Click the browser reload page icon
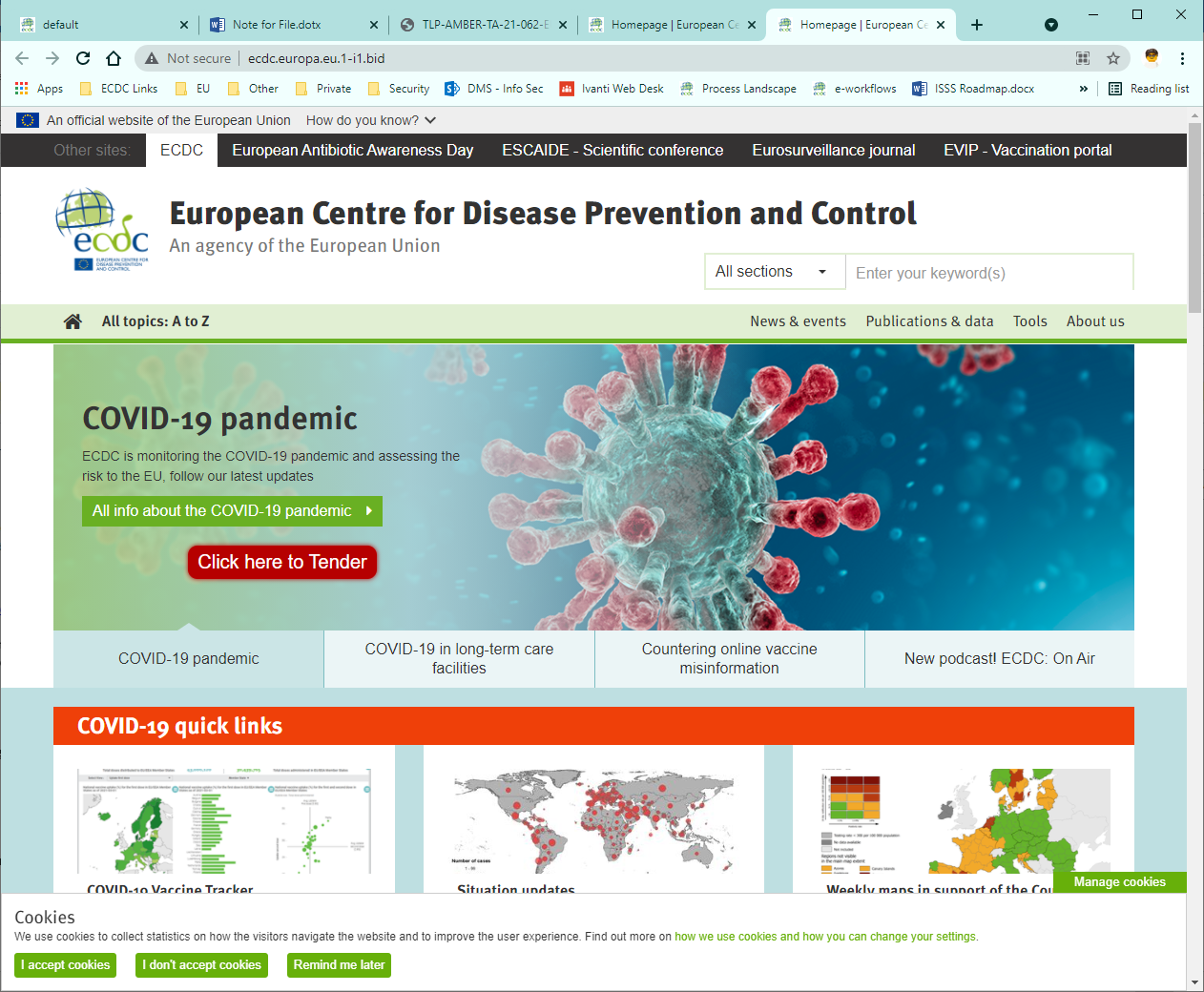Viewport: 1204px width, 992px height. [83, 58]
